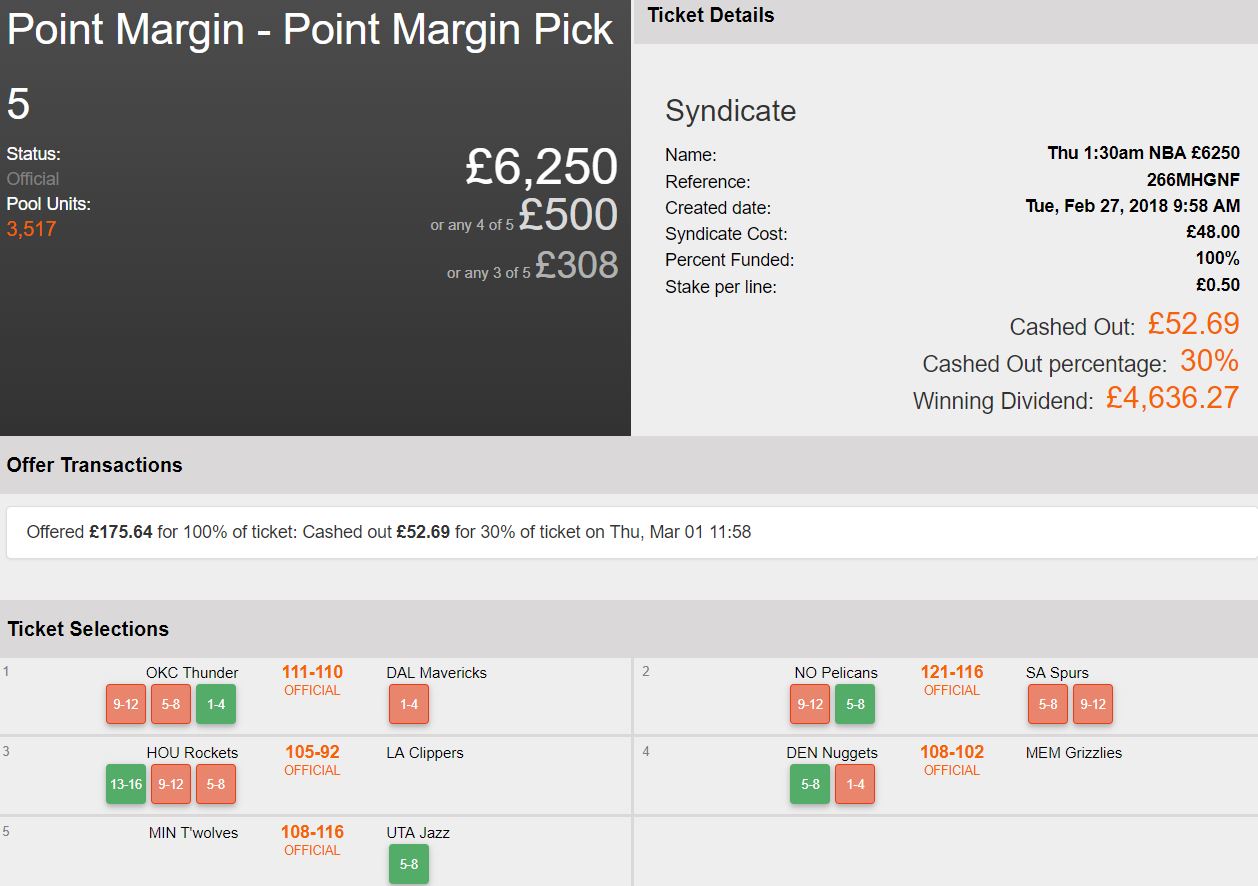The height and width of the screenshot is (886, 1258).
Task: Click the 9-12 badge under HOU Rockets
Action: point(171,784)
